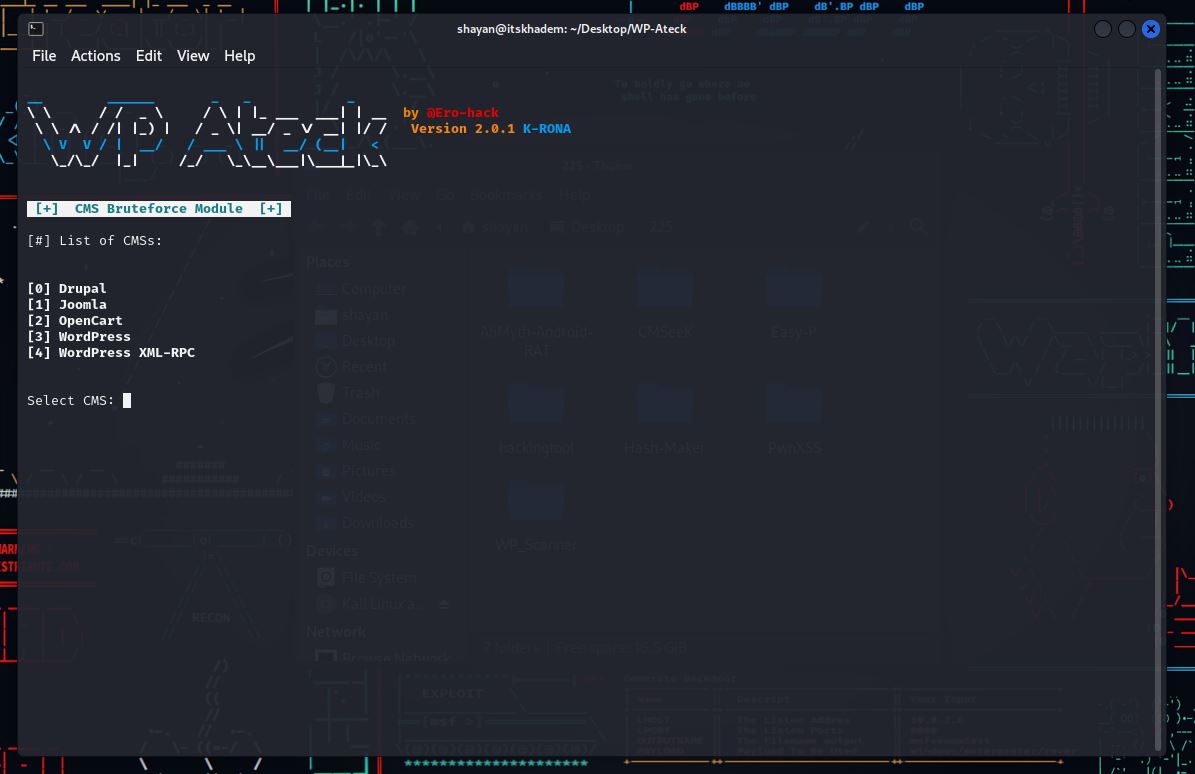The width and height of the screenshot is (1195, 774).
Task: Maximize the terminal window
Action: click(1126, 29)
